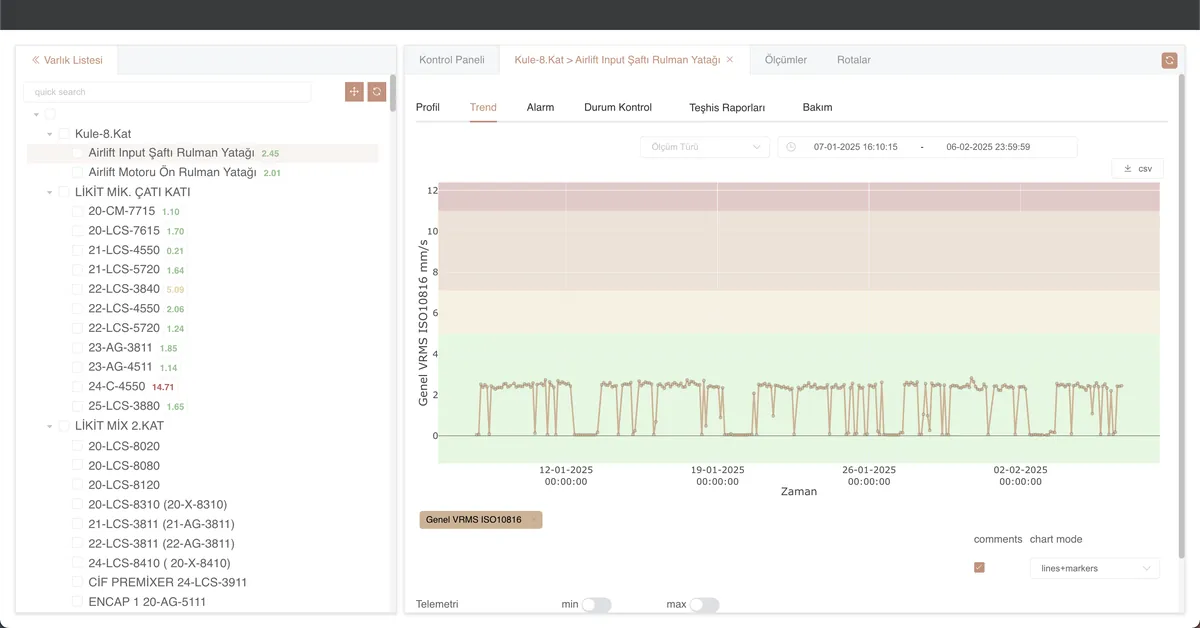Tick the 20-LCS-8020 checkbox

tap(78, 446)
